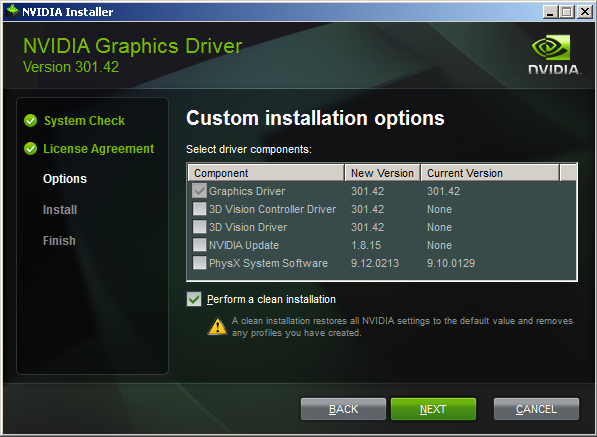Abort setup with the CANCEL button

tap(536, 409)
